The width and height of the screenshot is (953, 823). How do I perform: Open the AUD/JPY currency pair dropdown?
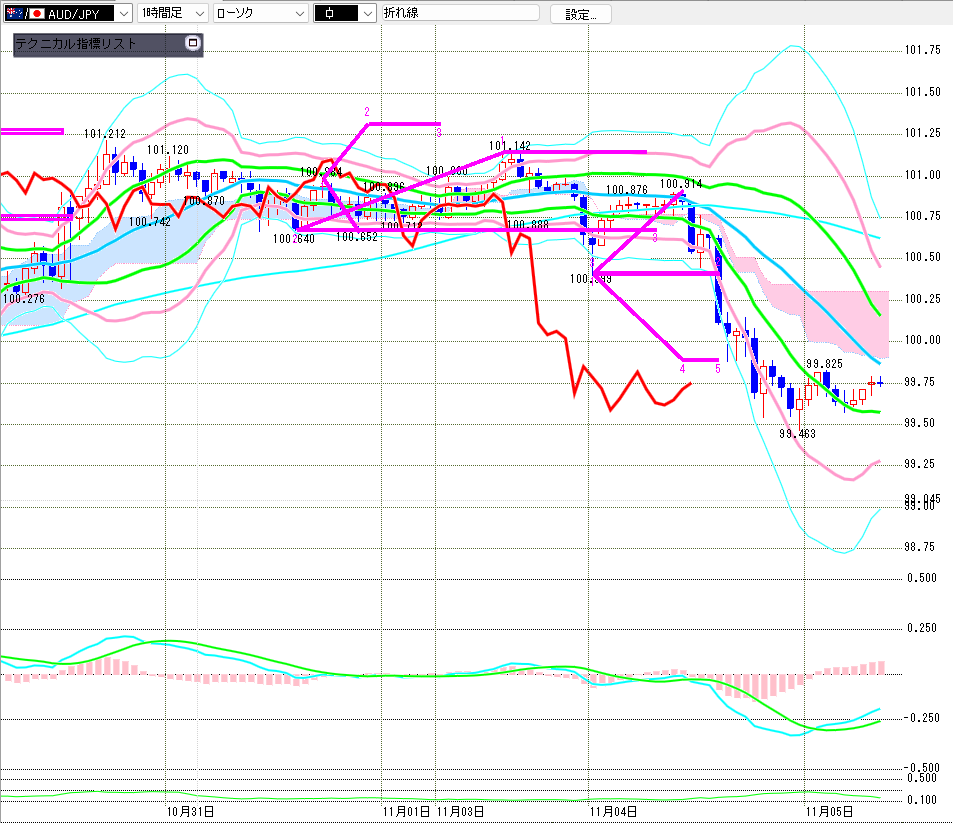[122, 13]
